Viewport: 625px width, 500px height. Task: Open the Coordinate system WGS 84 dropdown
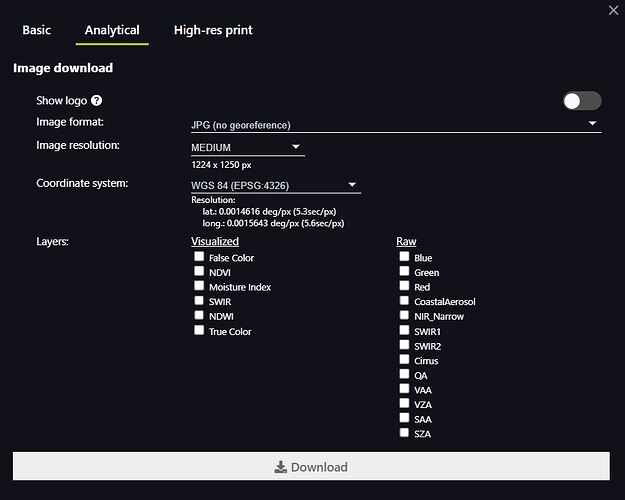click(x=276, y=185)
